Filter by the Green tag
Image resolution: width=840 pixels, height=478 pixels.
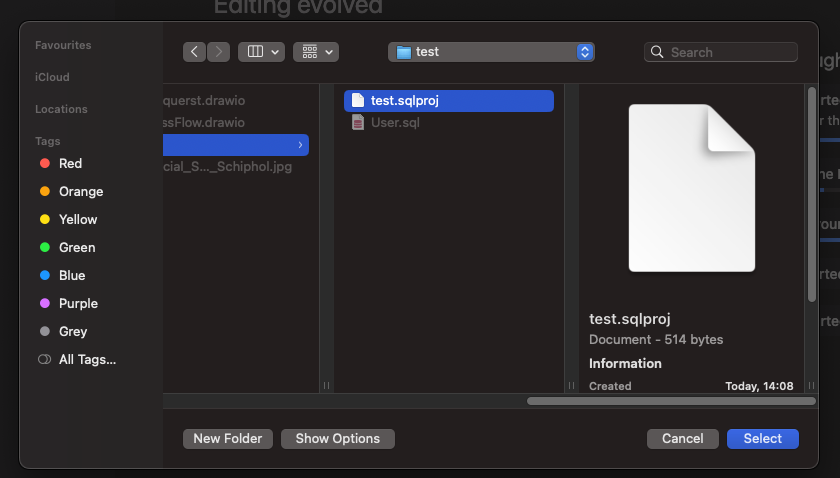[76, 247]
